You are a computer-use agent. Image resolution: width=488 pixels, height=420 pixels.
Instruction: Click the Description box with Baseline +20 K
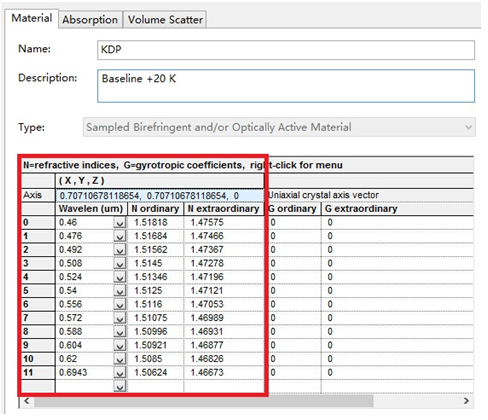click(286, 86)
